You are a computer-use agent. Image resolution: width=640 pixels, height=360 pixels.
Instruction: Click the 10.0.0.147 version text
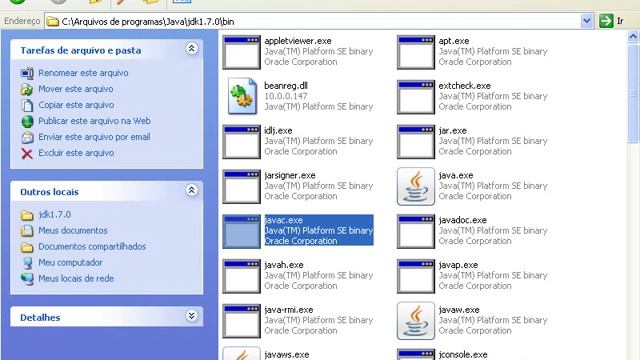pyautogui.click(x=286, y=96)
